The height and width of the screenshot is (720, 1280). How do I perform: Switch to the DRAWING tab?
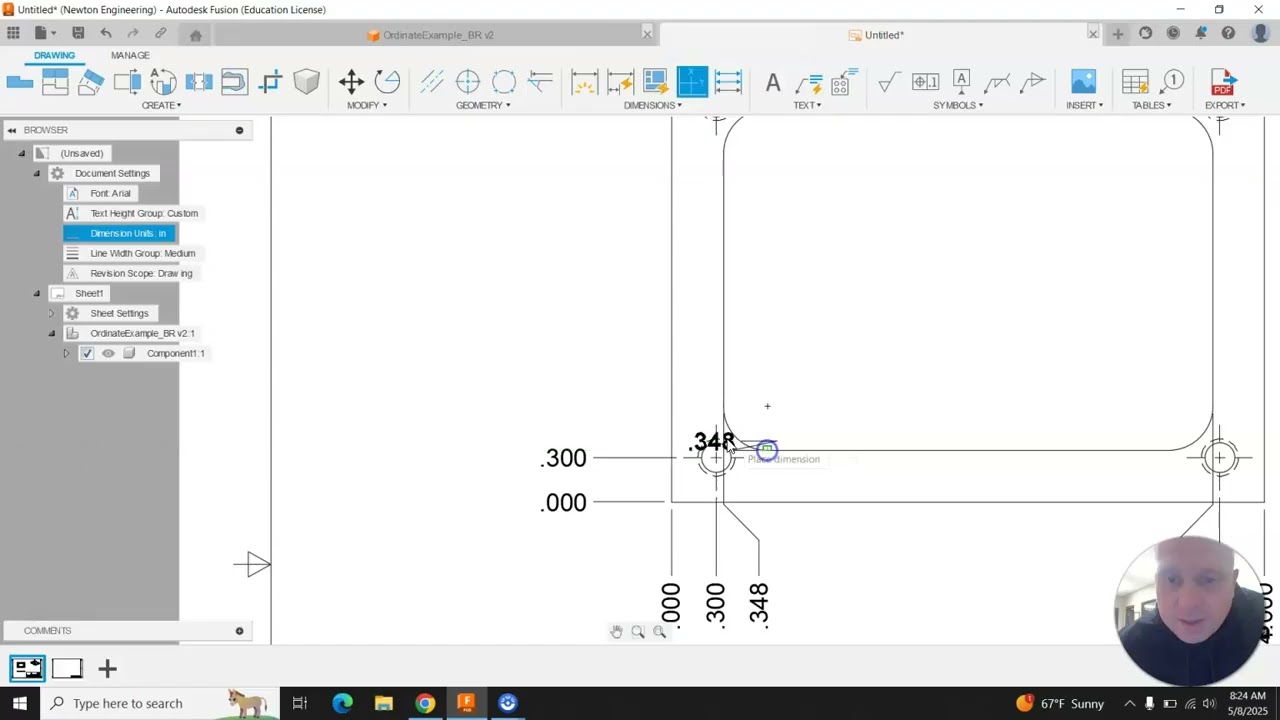[54, 55]
